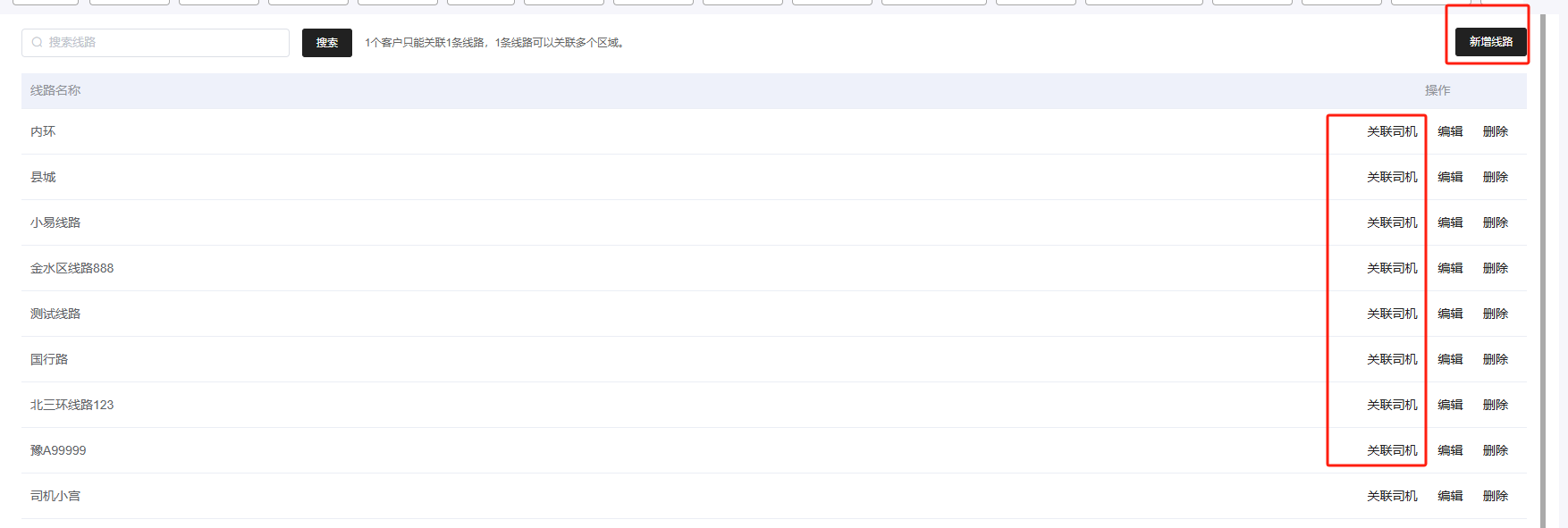Screen dimensions: 1568x528
Task: Edit the 测试线路 route
Action: 1450,314
